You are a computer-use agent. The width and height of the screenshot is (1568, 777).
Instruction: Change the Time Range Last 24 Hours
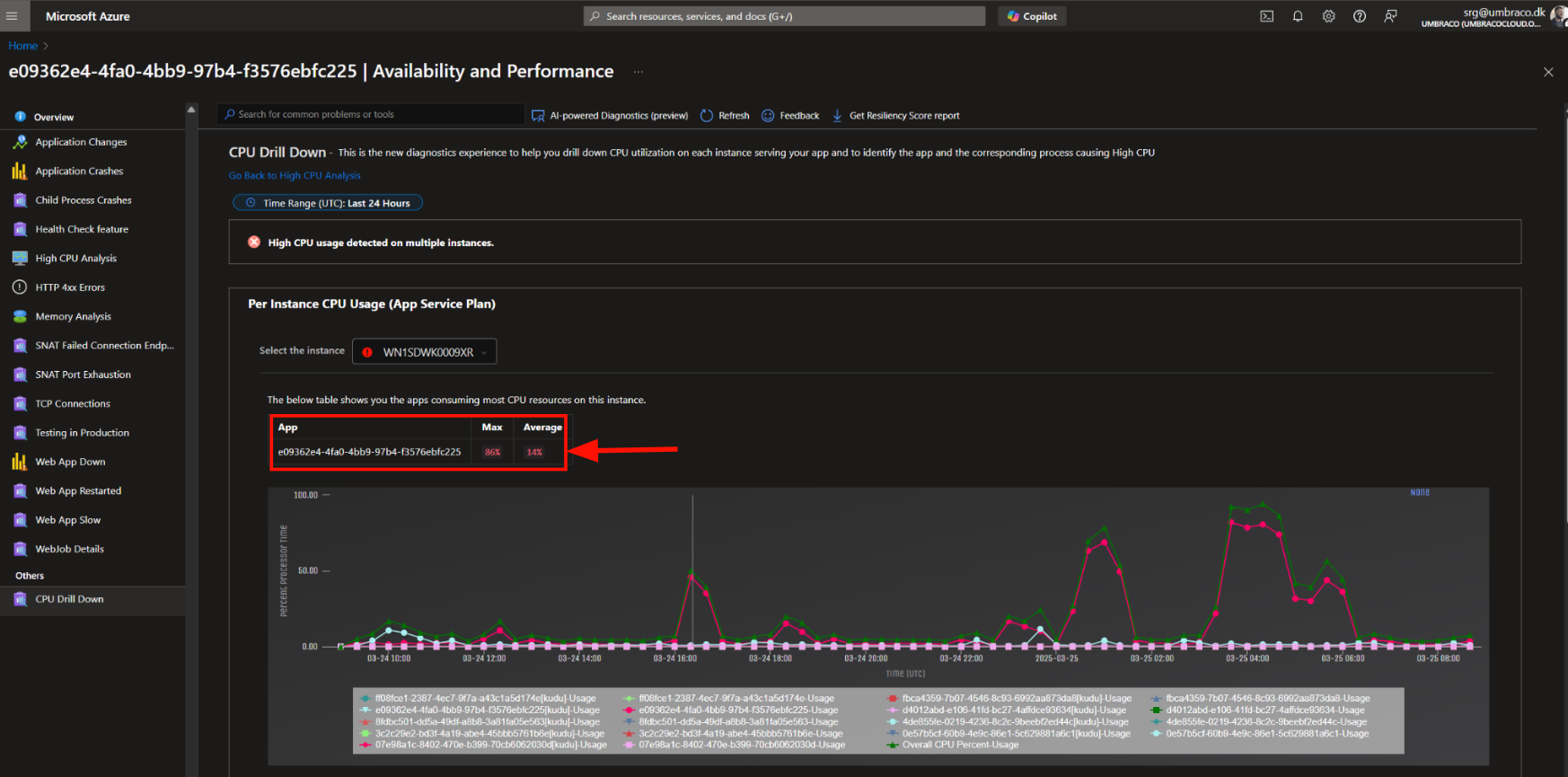(x=328, y=203)
